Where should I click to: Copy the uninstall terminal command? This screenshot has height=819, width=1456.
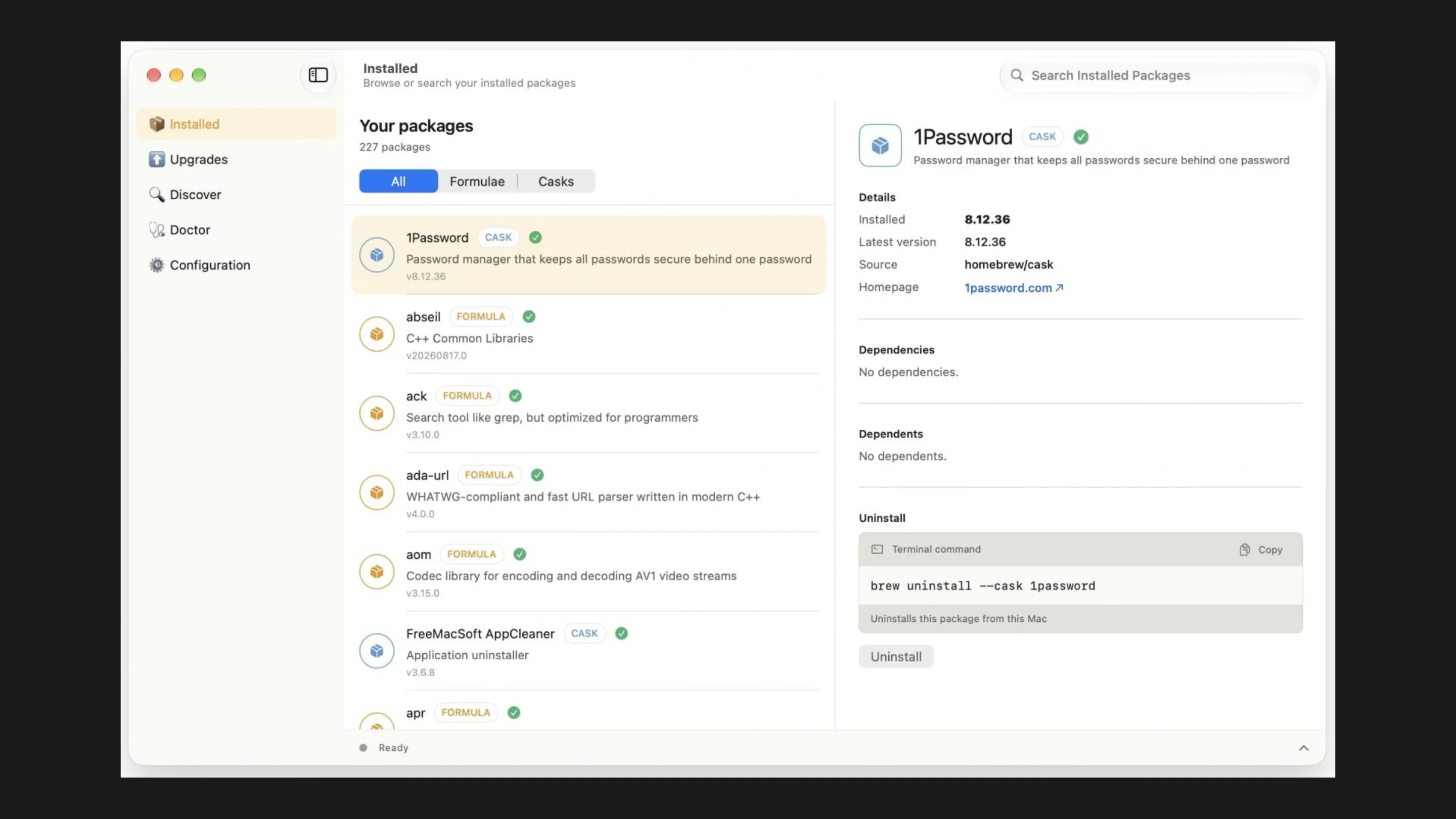1261,550
